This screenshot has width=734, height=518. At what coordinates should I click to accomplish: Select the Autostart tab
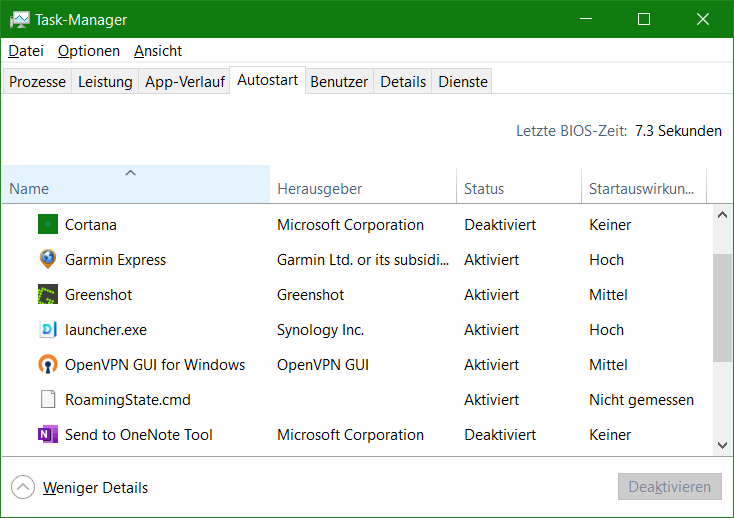point(267,80)
